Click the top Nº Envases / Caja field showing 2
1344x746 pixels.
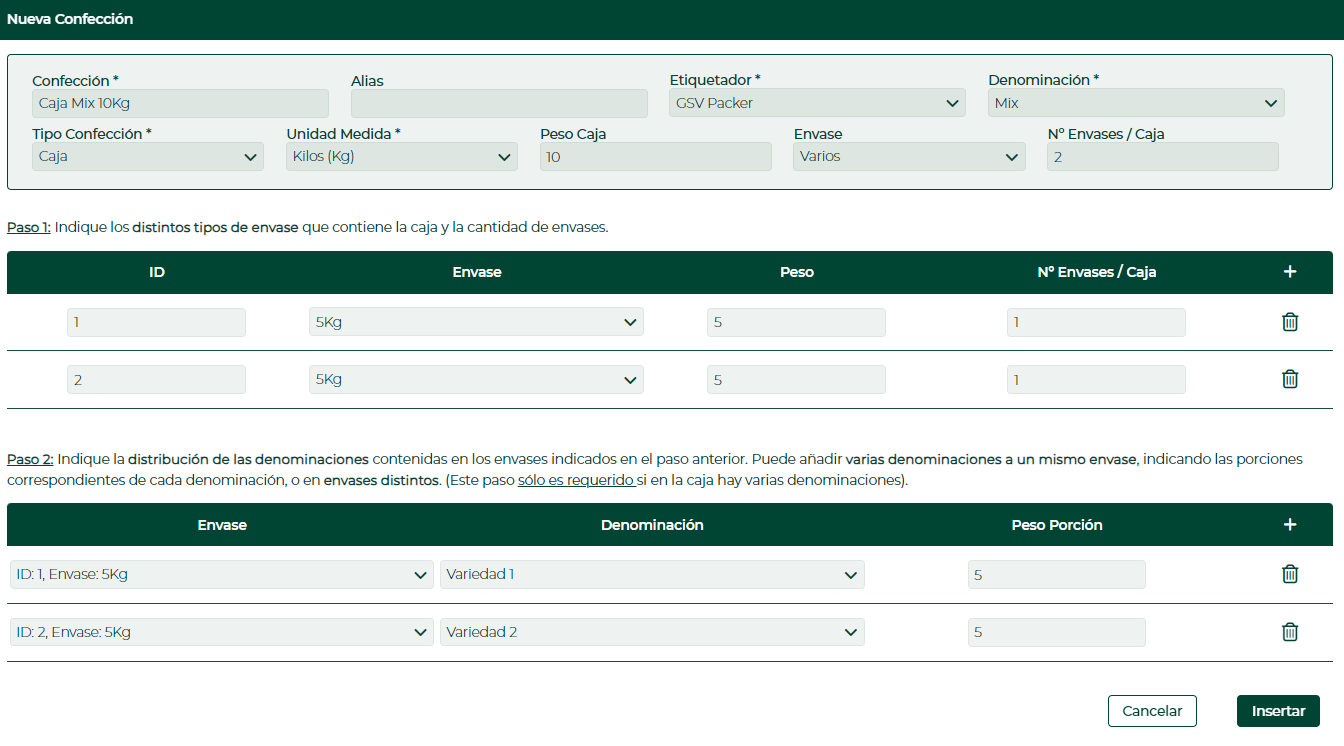[x=1163, y=156]
